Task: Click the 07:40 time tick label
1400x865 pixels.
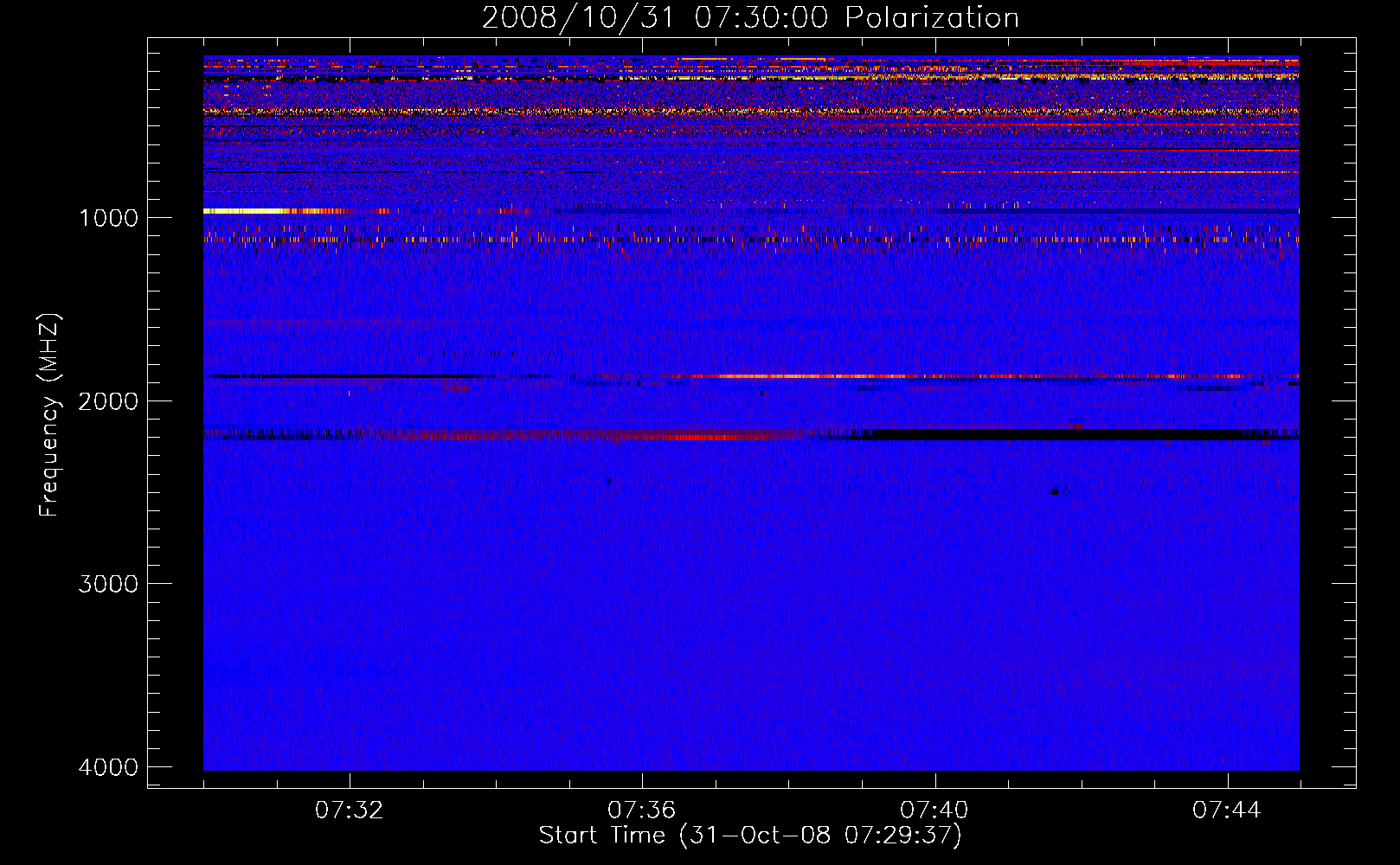Action: click(934, 811)
